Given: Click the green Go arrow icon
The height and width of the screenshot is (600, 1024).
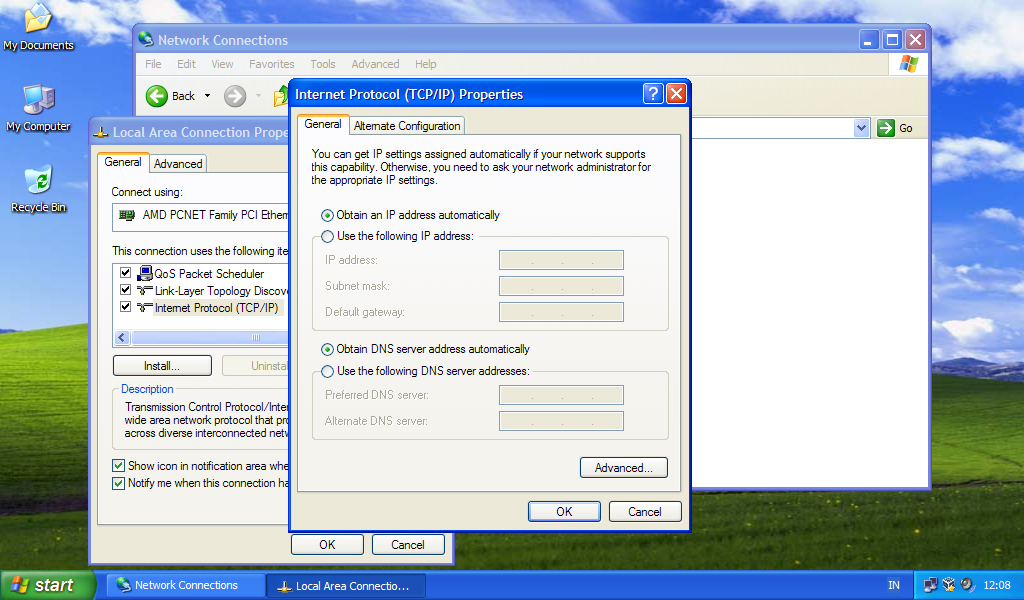Looking at the screenshot, I should [x=886, y=128].
